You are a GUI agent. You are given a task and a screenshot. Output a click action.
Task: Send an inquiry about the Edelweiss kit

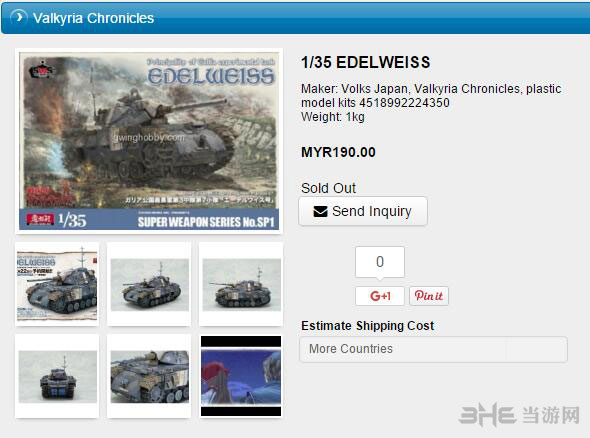pyautogui.click(x=363, y=211)
